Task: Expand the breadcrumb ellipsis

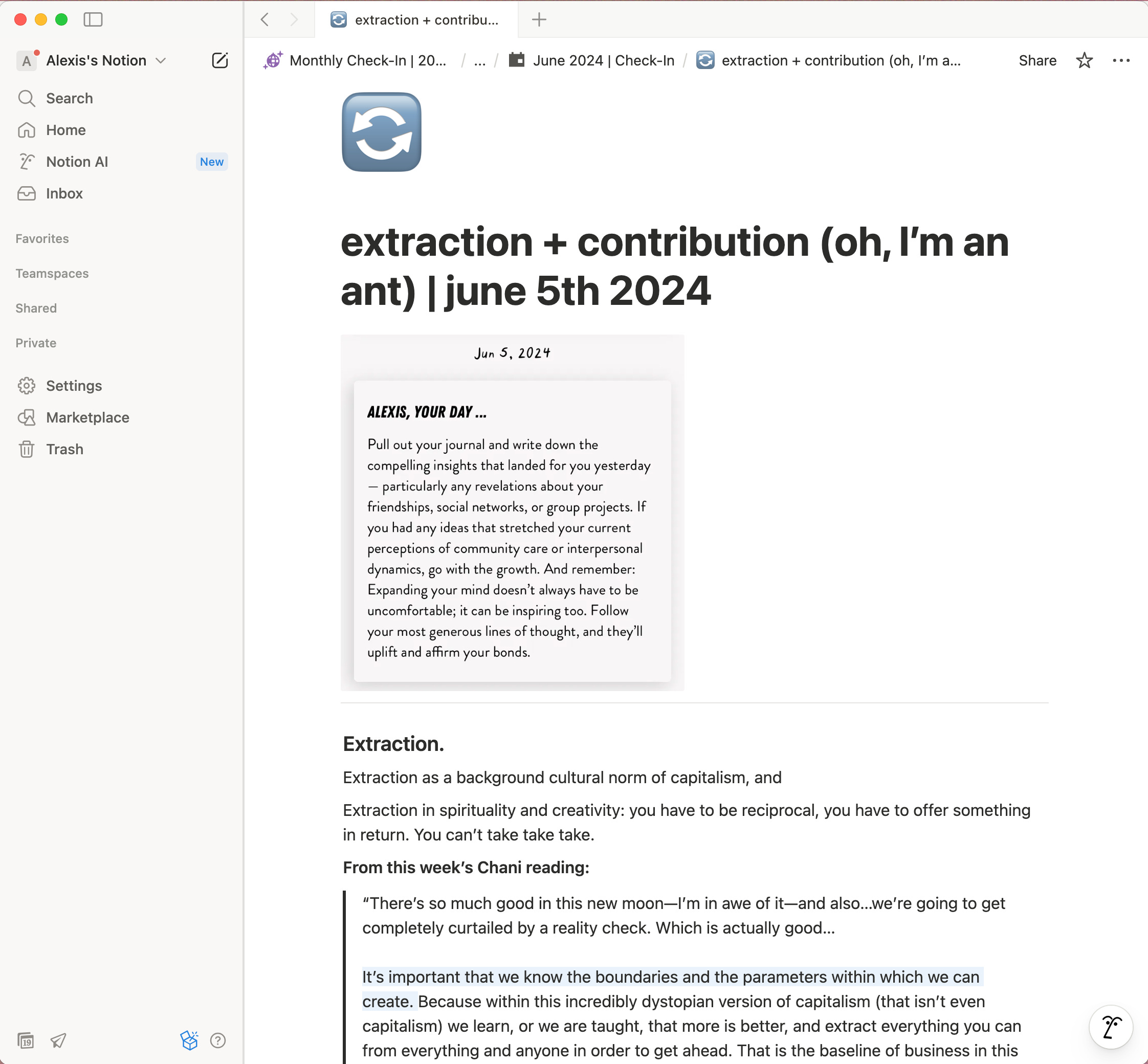Action: point(479,60)
